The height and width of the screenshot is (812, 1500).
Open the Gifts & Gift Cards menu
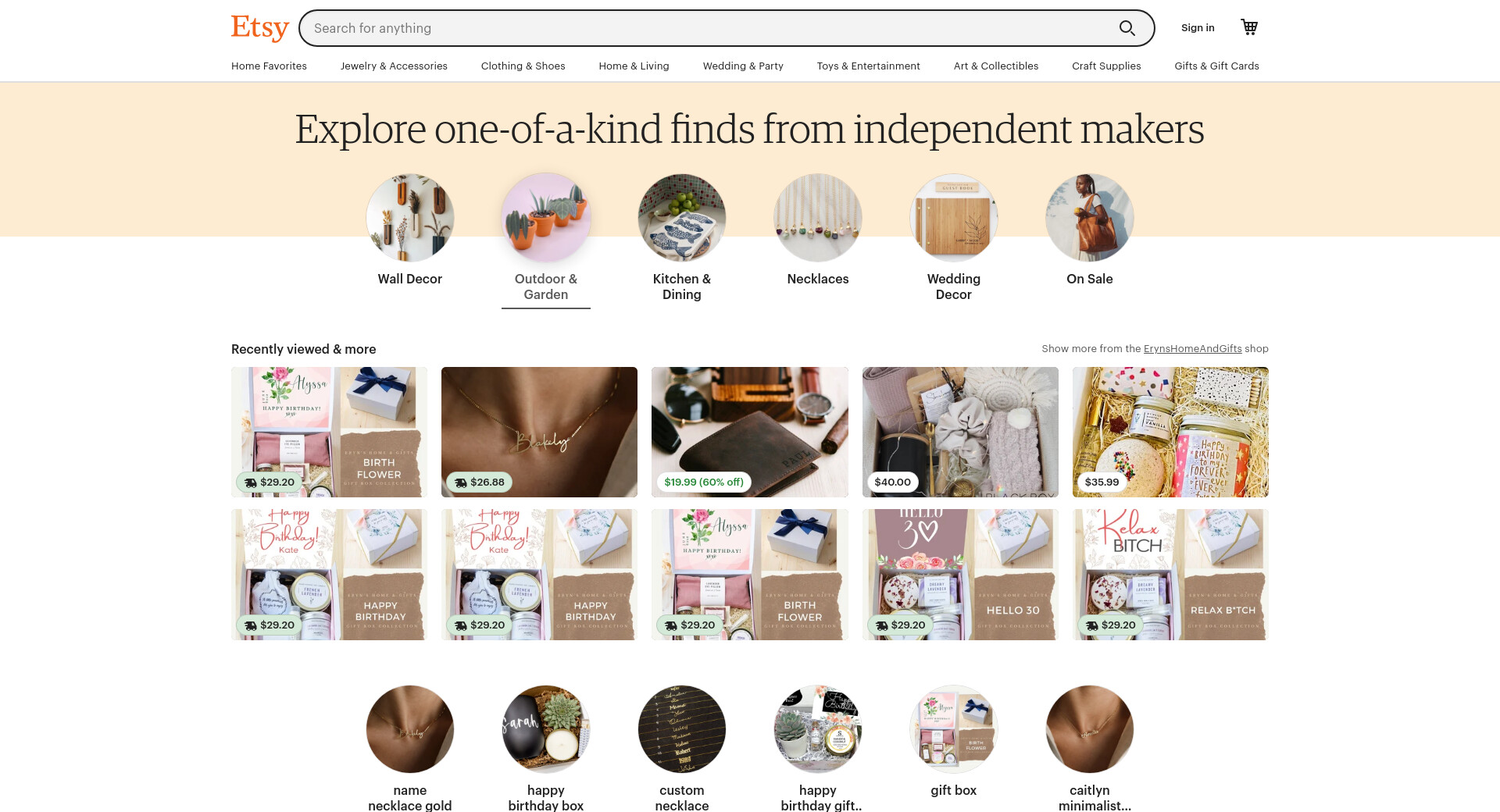click(1216, 66)
